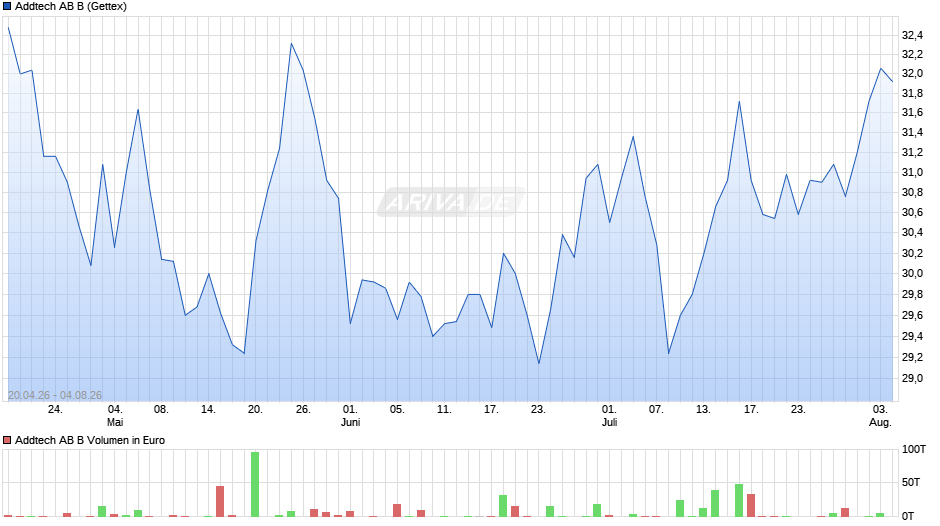The width and height of the screenshot is (940, 526).
Task: Click the 31,4 price axis label
Action: click(912, 133)
